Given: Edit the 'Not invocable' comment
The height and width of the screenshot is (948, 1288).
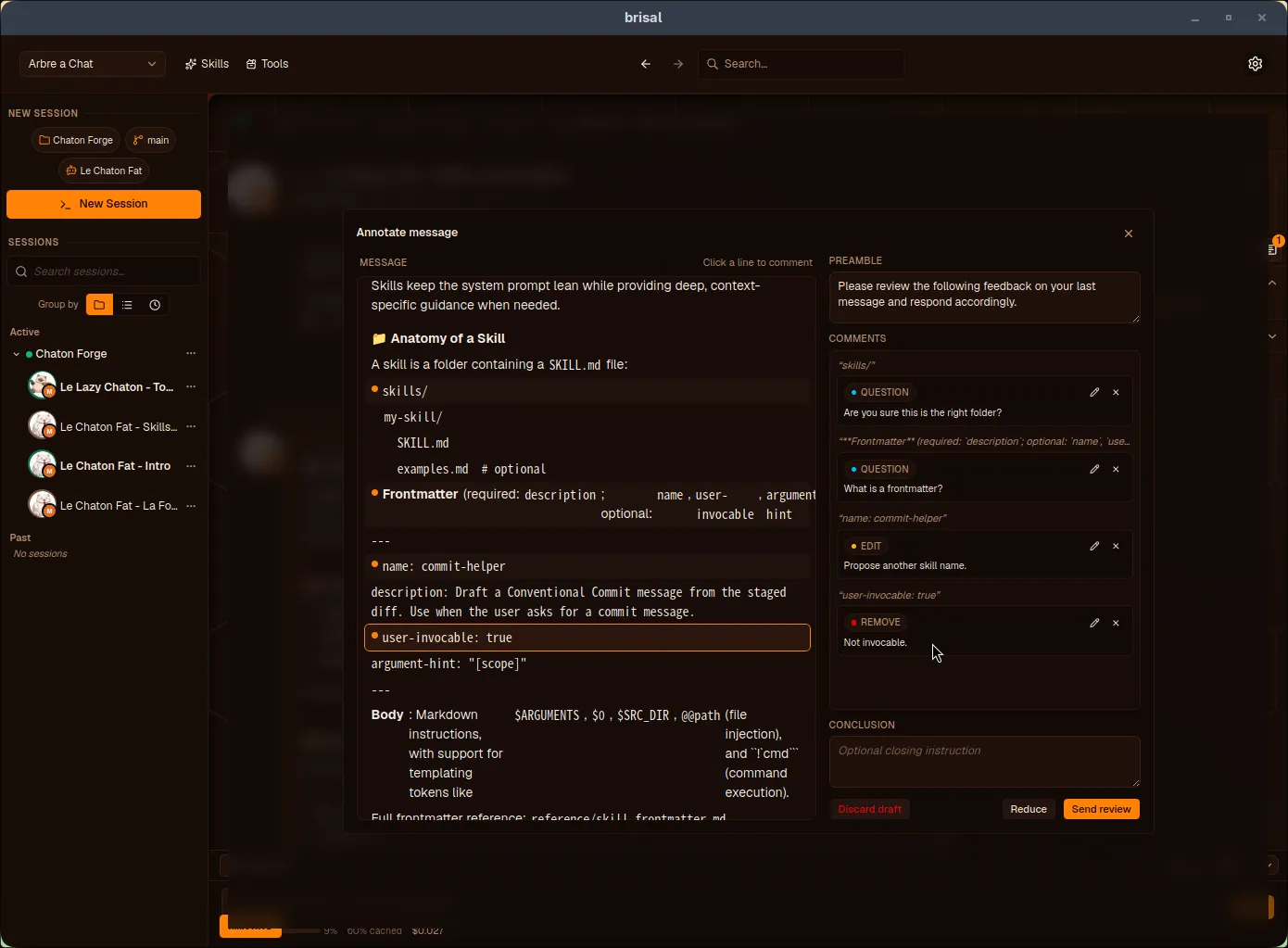Looking at the screenshot, I should tap(1094, 623).
